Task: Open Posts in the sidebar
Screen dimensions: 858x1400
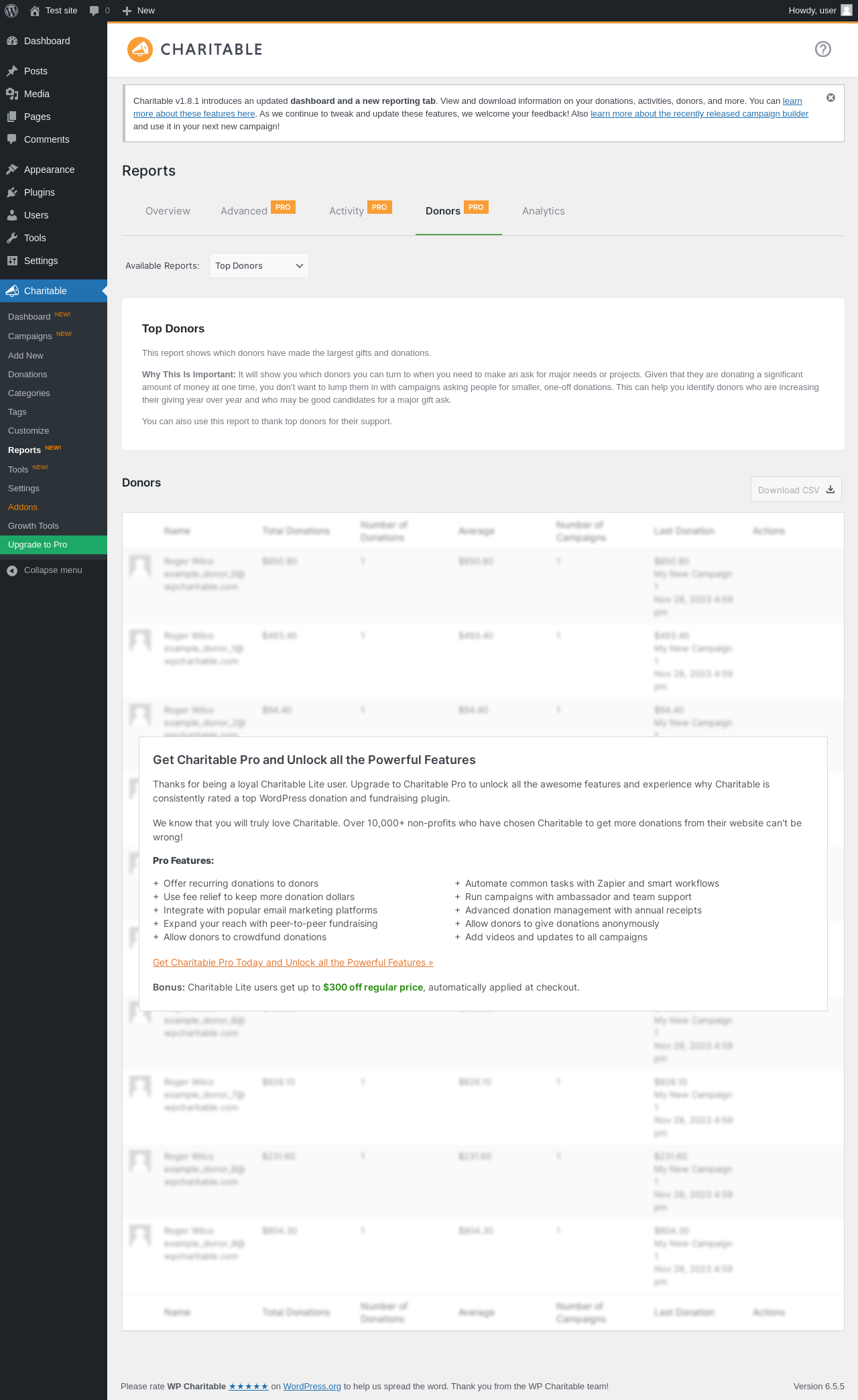Action: tap(54, 71)
